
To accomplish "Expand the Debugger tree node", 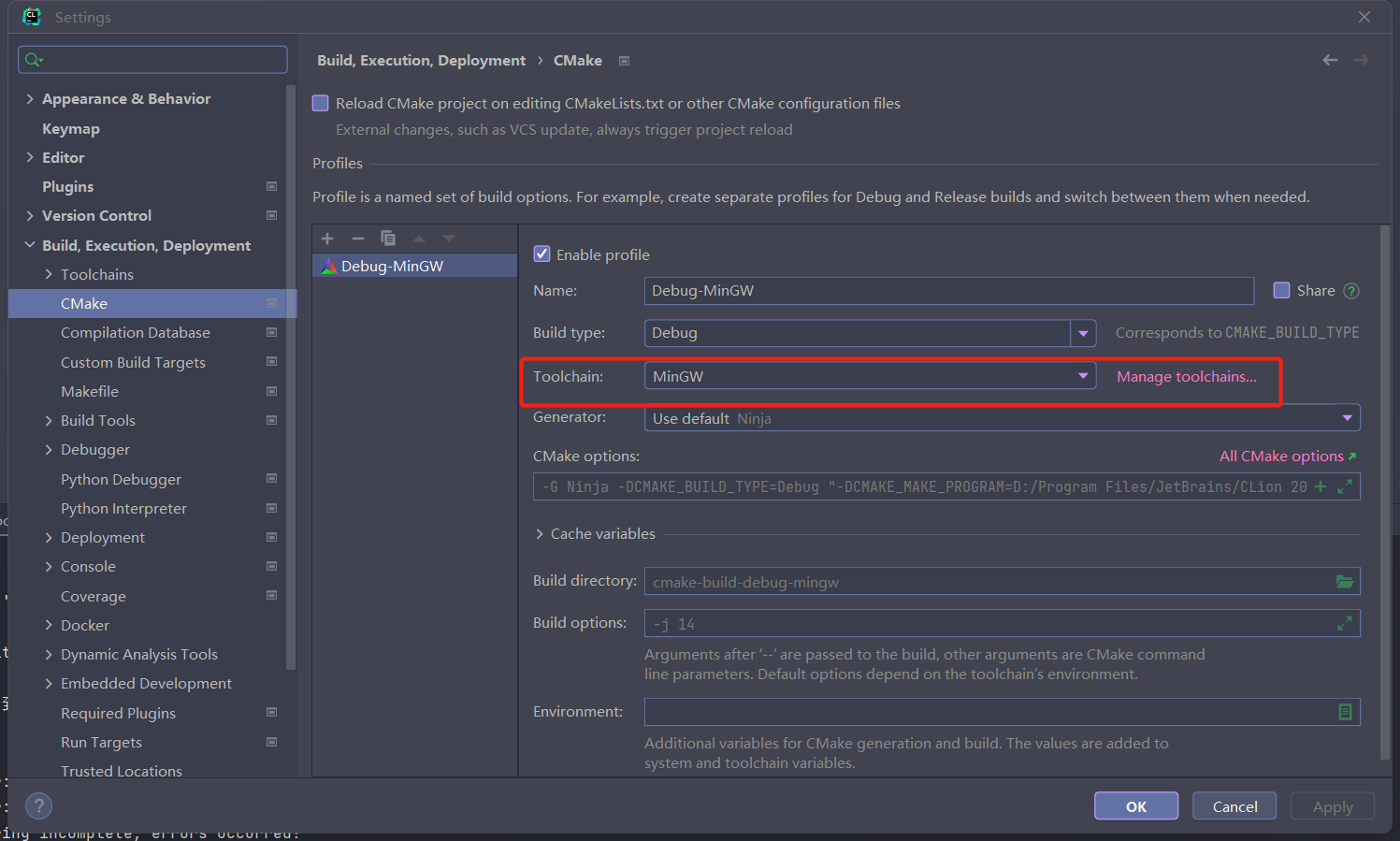I will click(49, 450).
